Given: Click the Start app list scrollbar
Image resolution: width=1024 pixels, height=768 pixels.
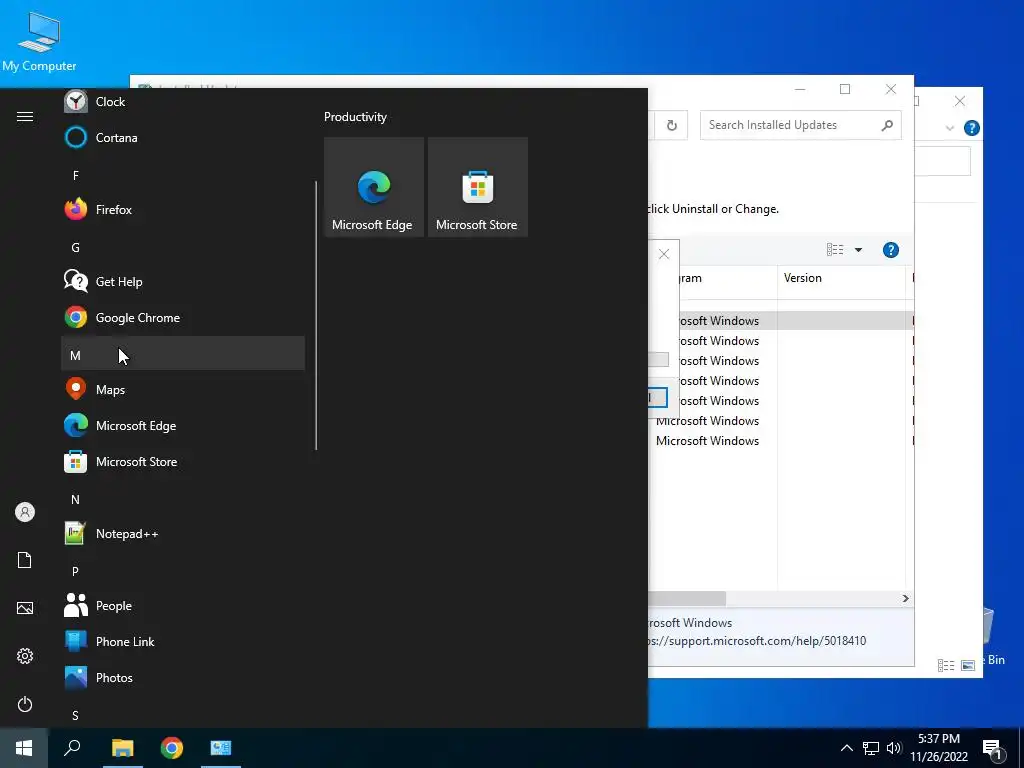Looking at the screenshot, I should click(x=316, y=315).
